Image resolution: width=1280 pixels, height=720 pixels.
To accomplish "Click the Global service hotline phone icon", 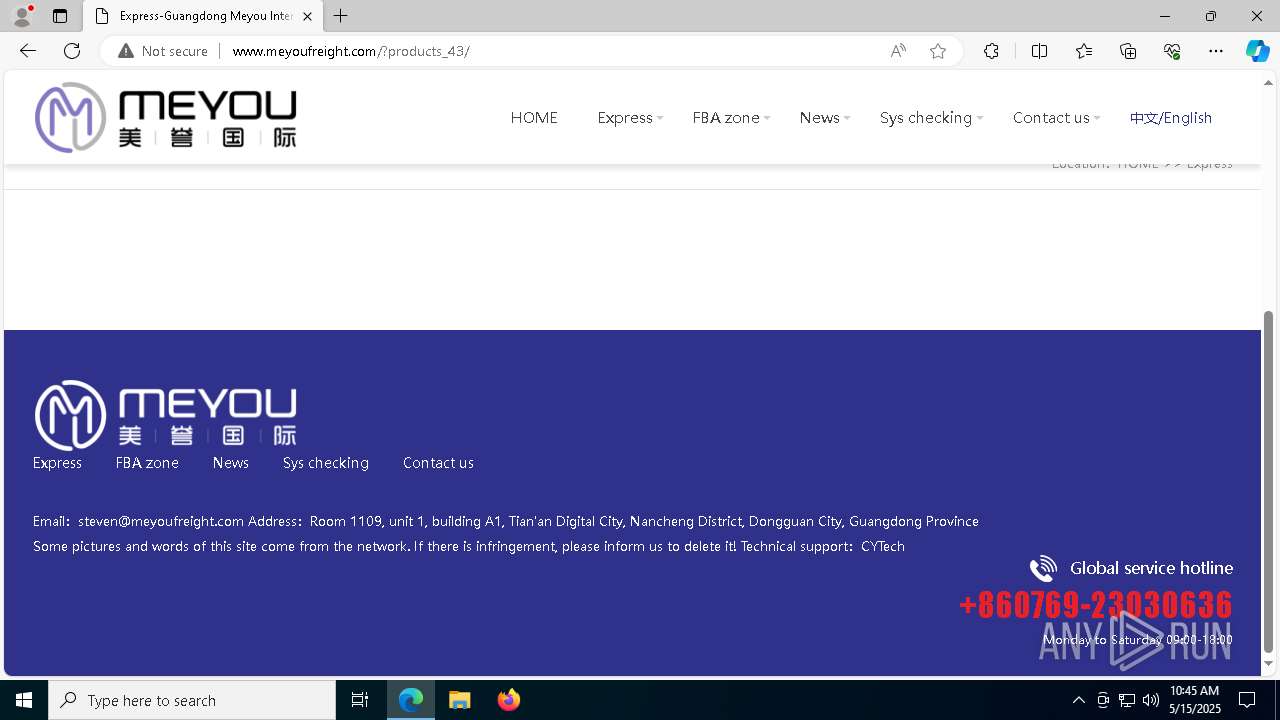I will coord(1043,568).
